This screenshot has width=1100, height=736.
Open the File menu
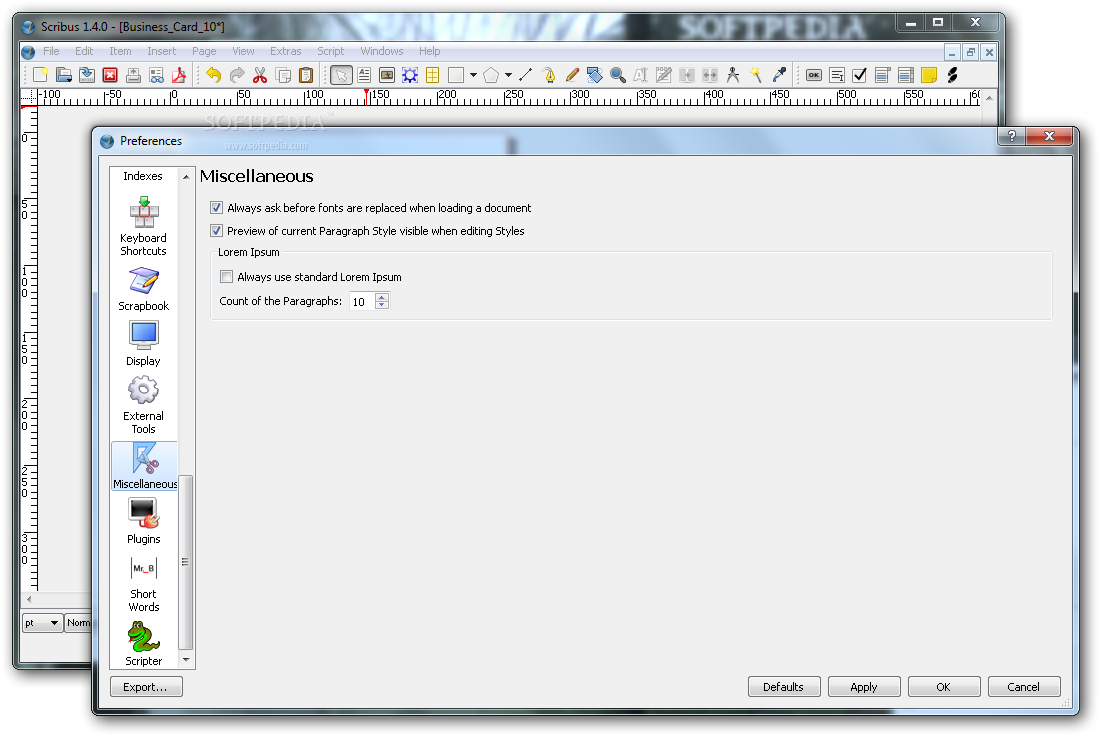click(51, 51)
